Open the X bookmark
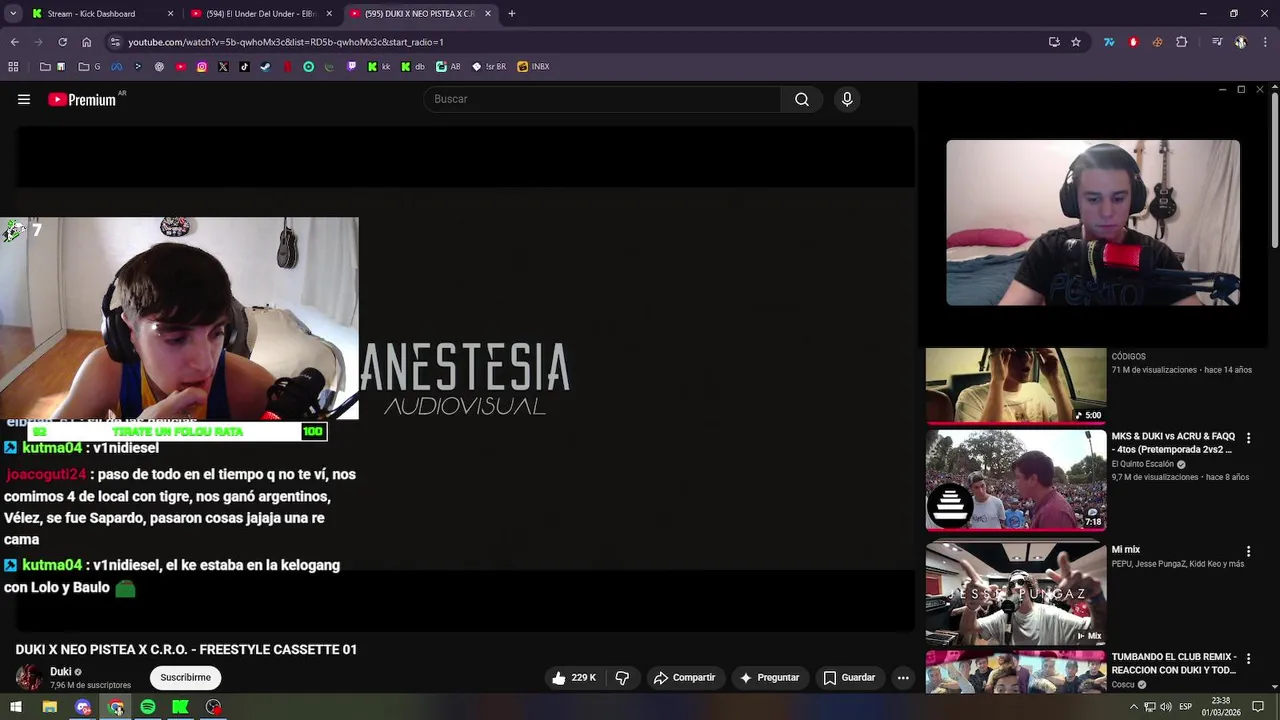This screenshot has height=720, width=1280. 223,67
